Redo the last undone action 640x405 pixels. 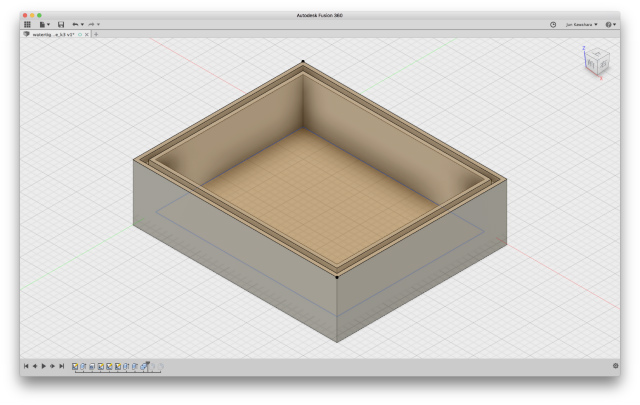pyautogui.click(x=91, y=24)
